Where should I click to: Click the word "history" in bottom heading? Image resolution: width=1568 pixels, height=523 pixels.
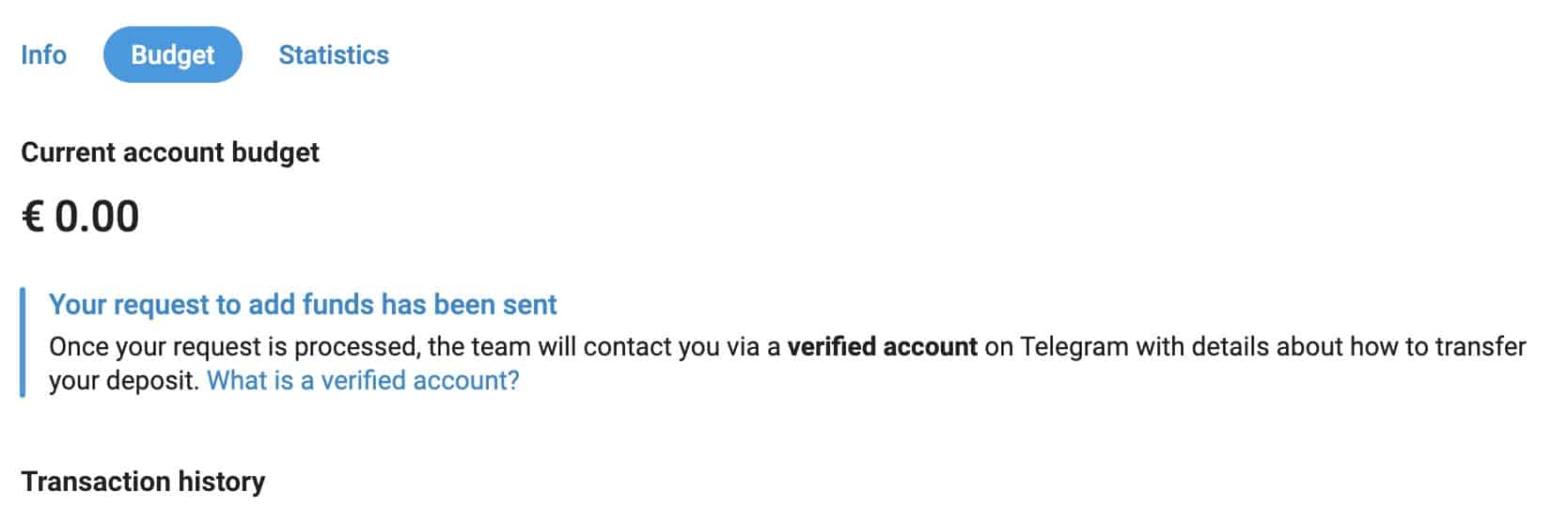pos(219,482)
